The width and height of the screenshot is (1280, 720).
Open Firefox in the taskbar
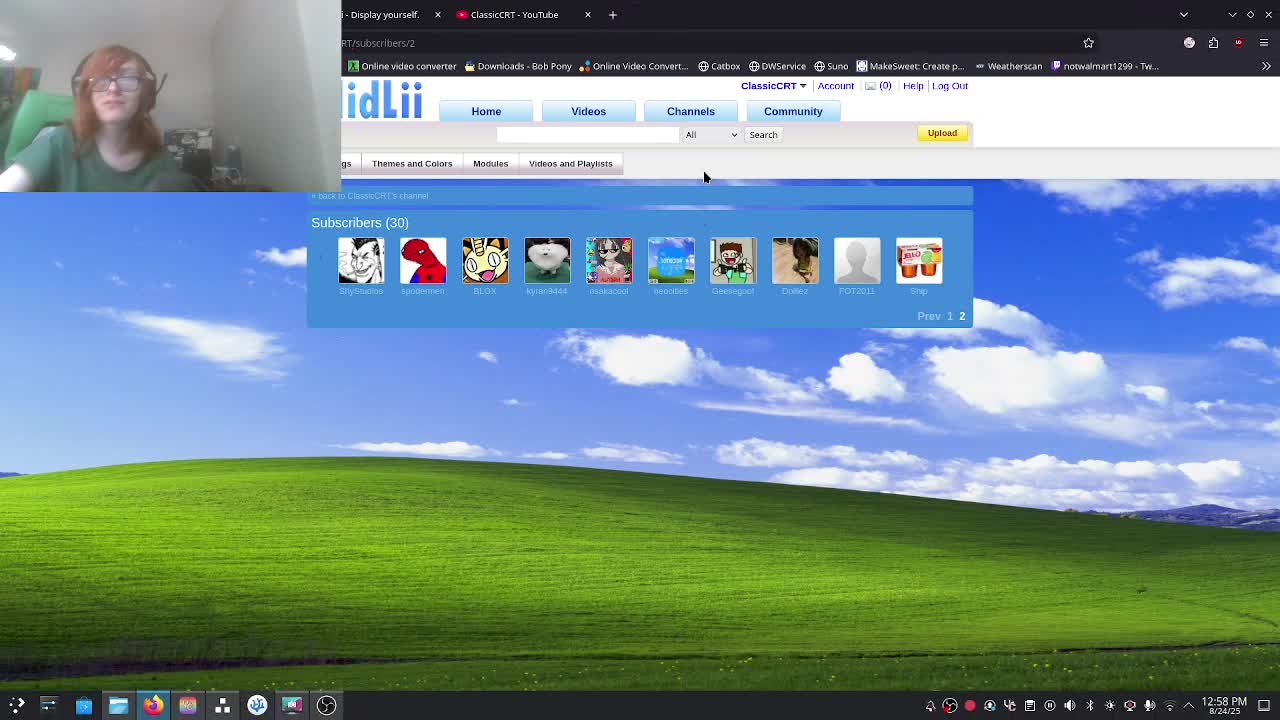(153, 705)
